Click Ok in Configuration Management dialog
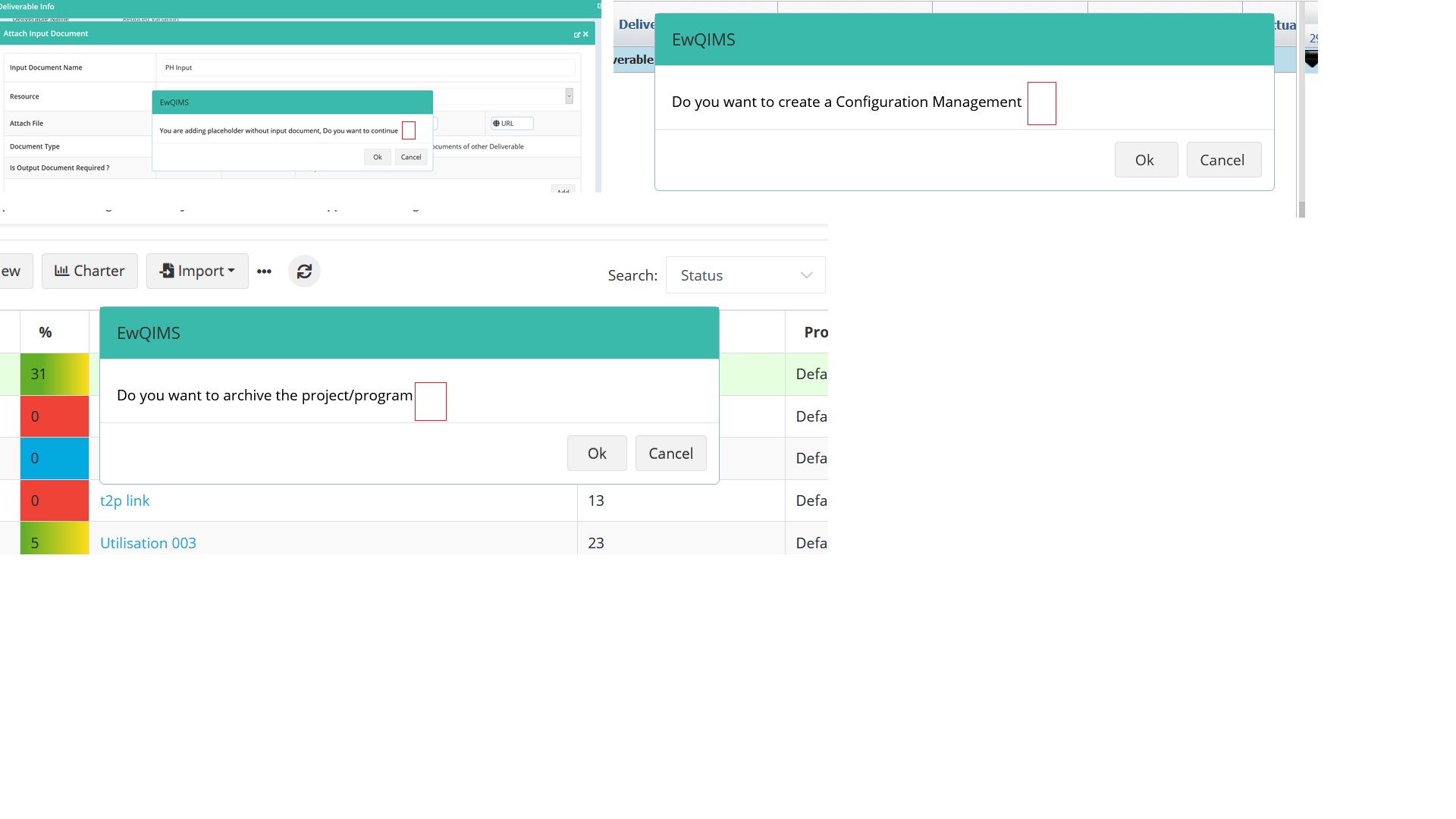 1146,160
